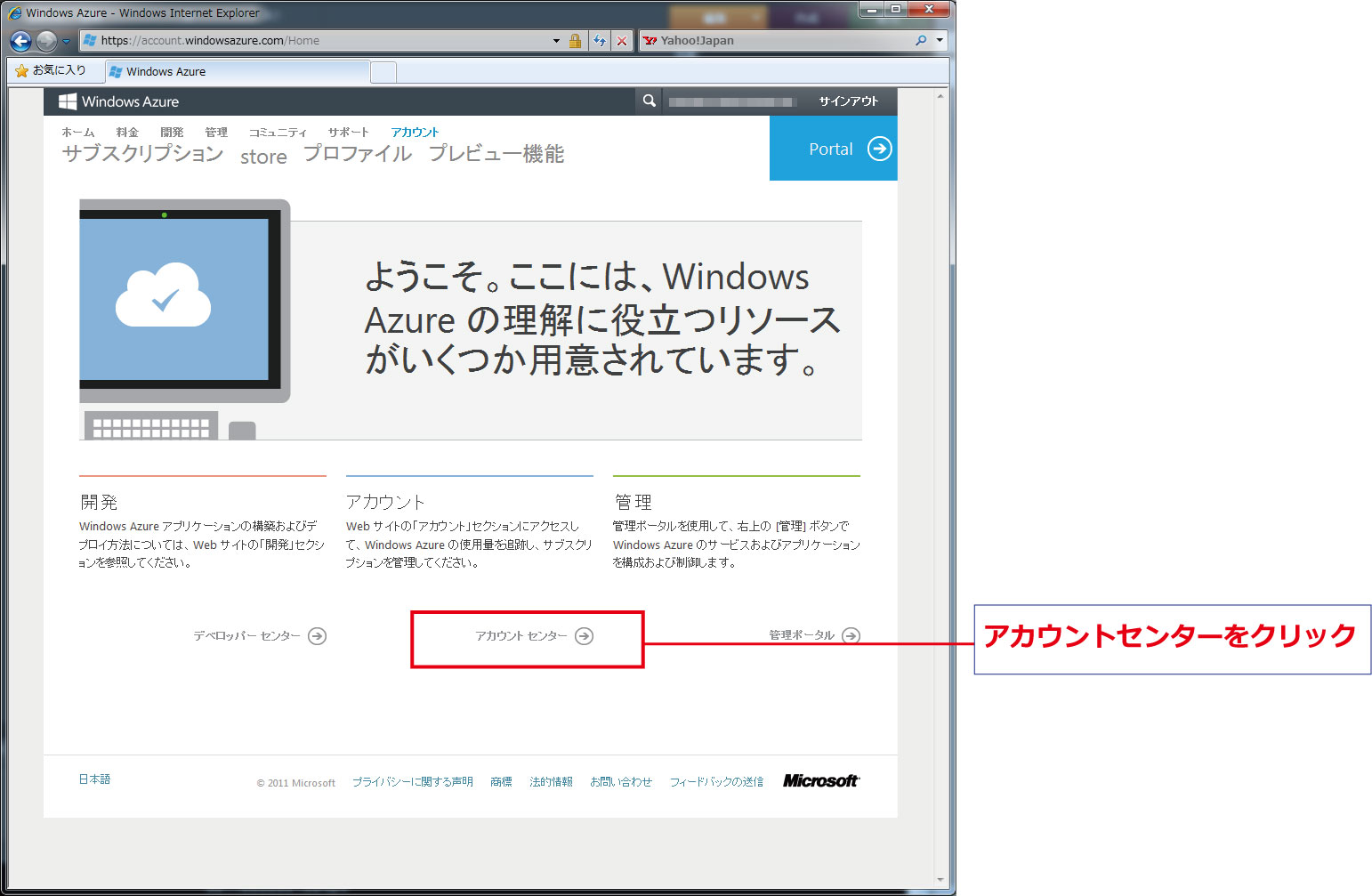Open Favorites star button
1372x896 pixels.
click(51, 70)
